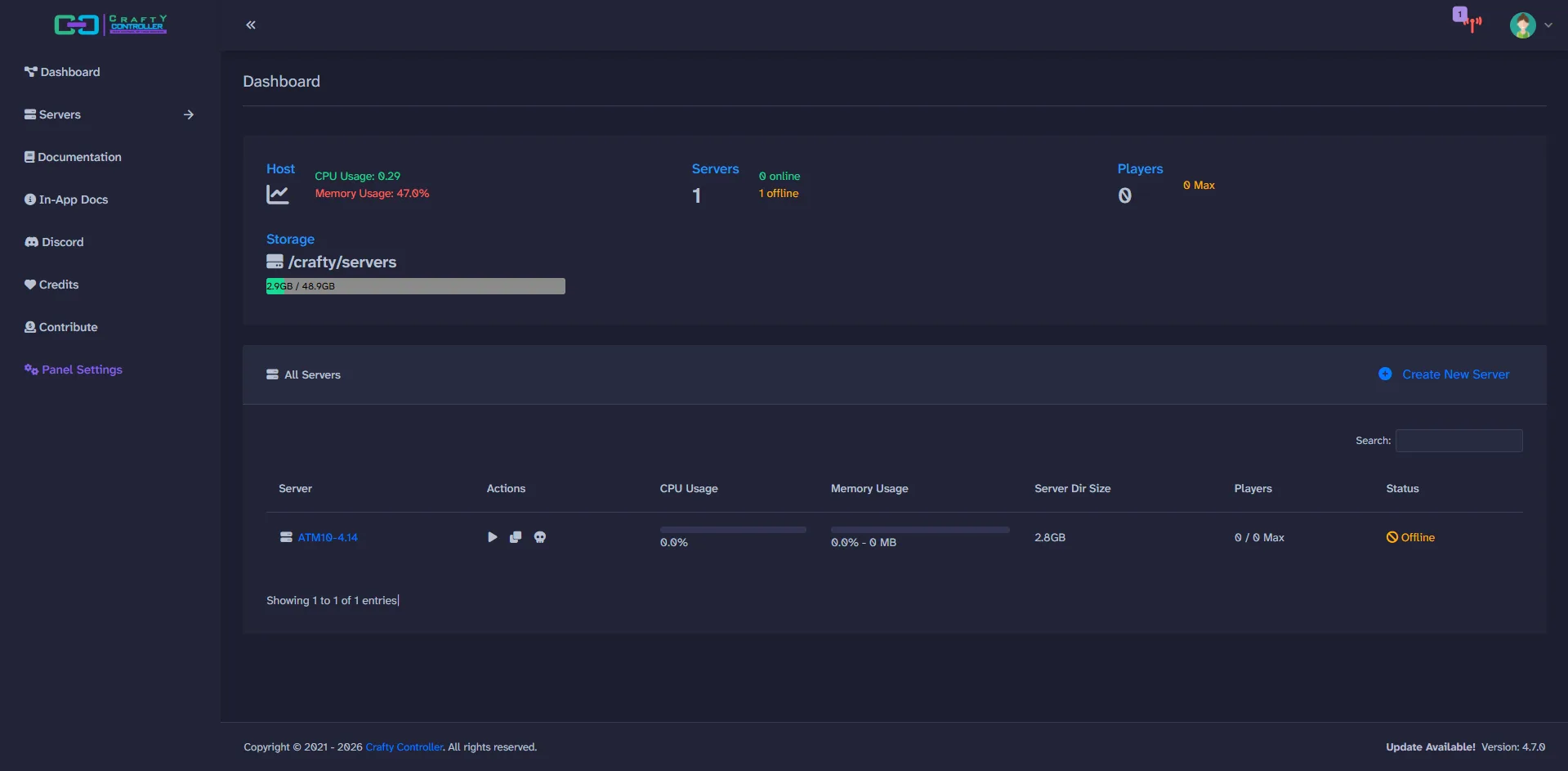Image resolution: width=1568 pixels, height=771 pixels.
Task: Click the /crafty/servers storage usage bar
Action: (415, 286)
